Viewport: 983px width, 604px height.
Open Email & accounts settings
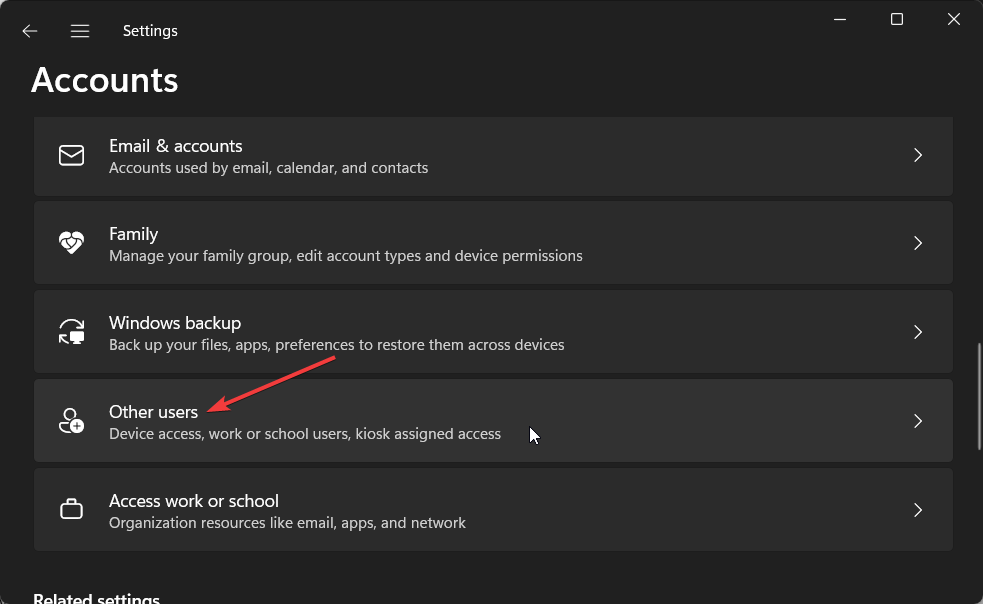(x=493, y=156)
